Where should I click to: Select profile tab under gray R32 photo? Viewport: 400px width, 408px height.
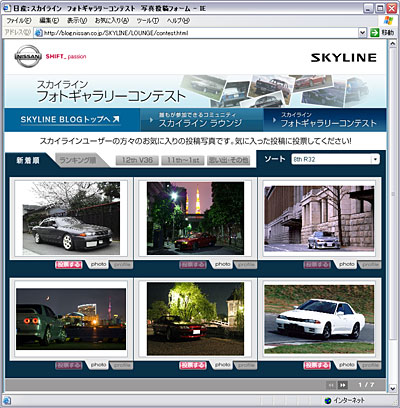(x=122, y=265)
